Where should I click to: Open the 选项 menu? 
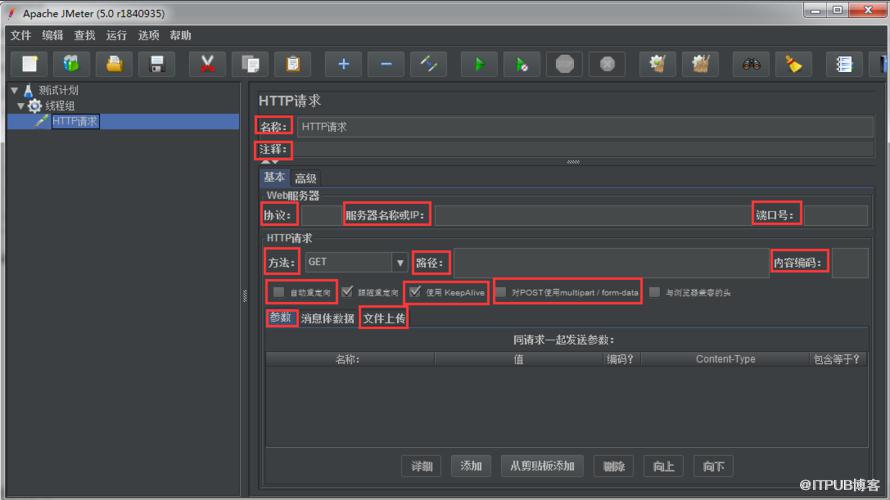tap(149, 35)
